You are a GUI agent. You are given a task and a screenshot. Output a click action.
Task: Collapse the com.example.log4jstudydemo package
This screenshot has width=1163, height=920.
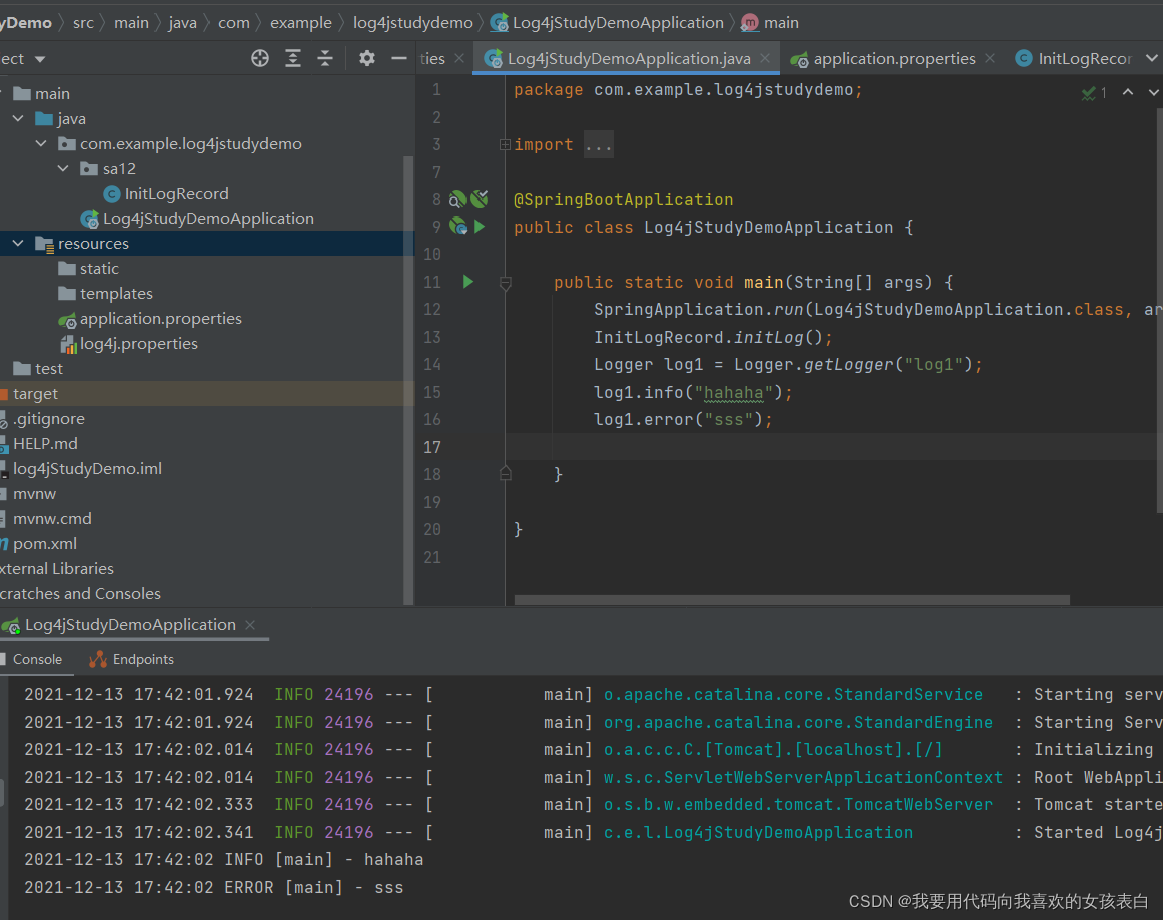pyautogui.click(x=42, y=143)
